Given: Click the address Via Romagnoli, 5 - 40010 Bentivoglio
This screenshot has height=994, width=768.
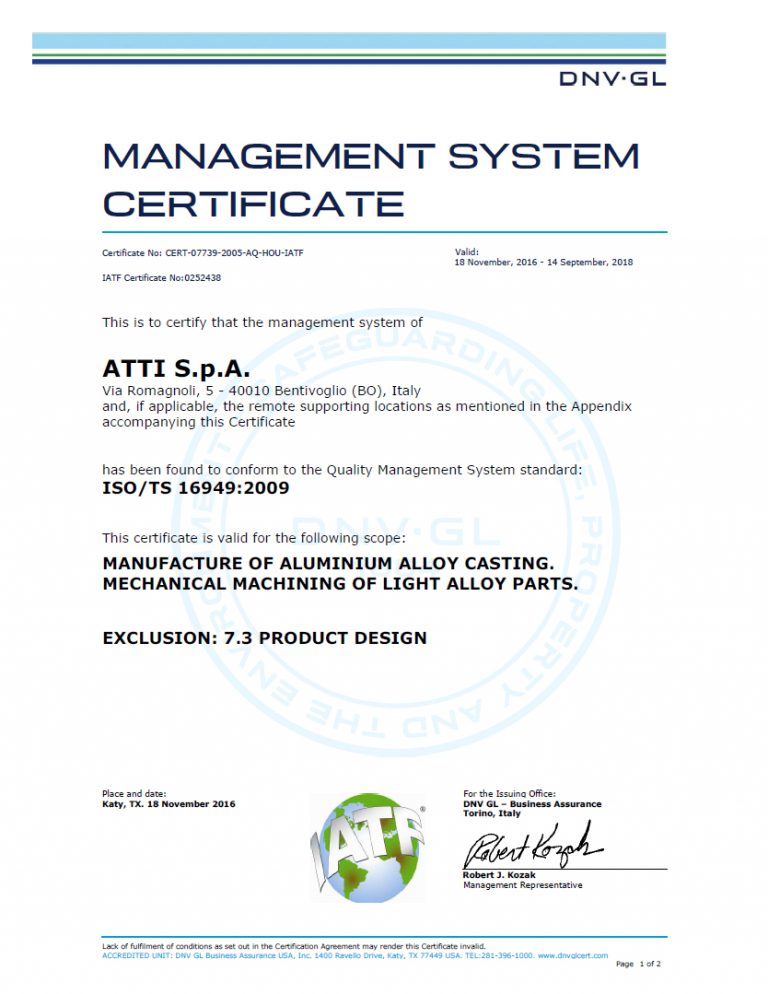Looking at the screenshot, I should pyautogui.click(x=261, y=390).
